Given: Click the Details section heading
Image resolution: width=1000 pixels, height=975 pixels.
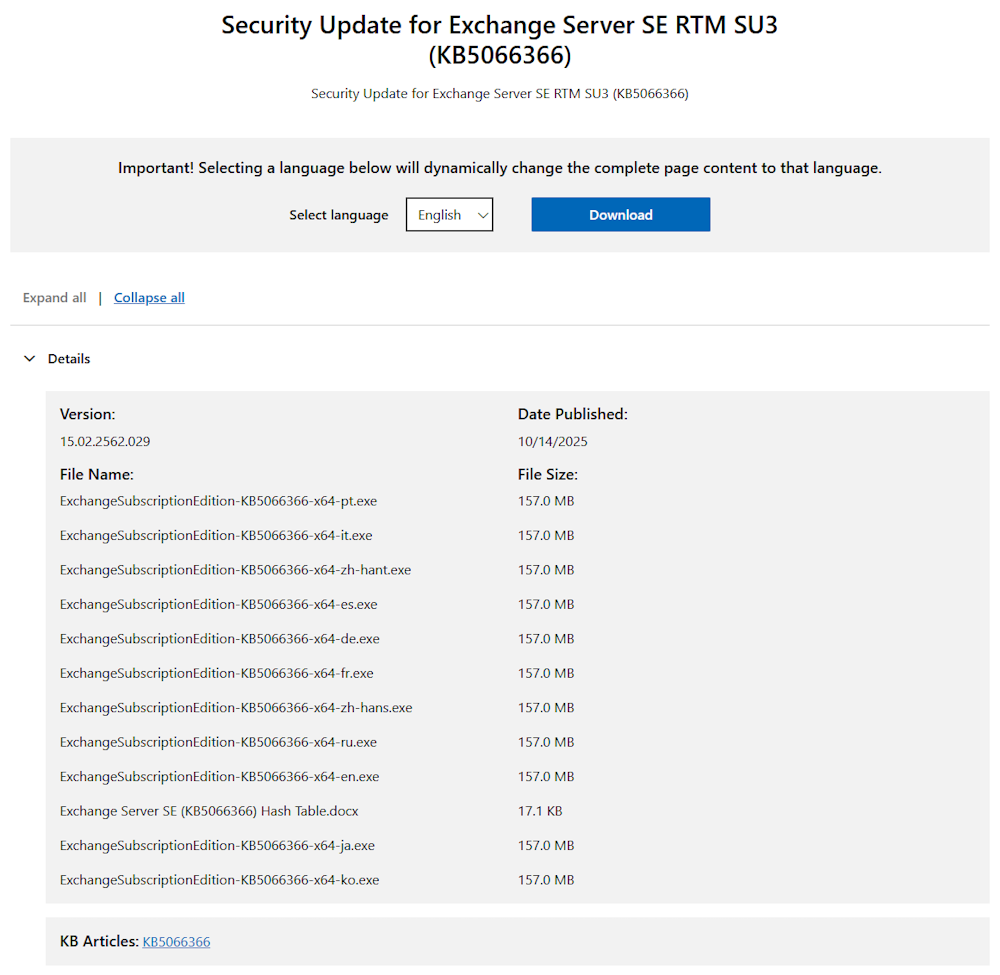Looking at the screenshot, I should click(x=69, y=359).
